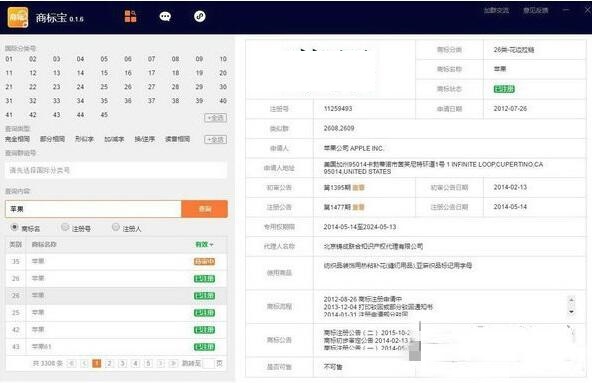Choose the 注册人 radio button
592x383 pixels.
click(x=116, y=227)
